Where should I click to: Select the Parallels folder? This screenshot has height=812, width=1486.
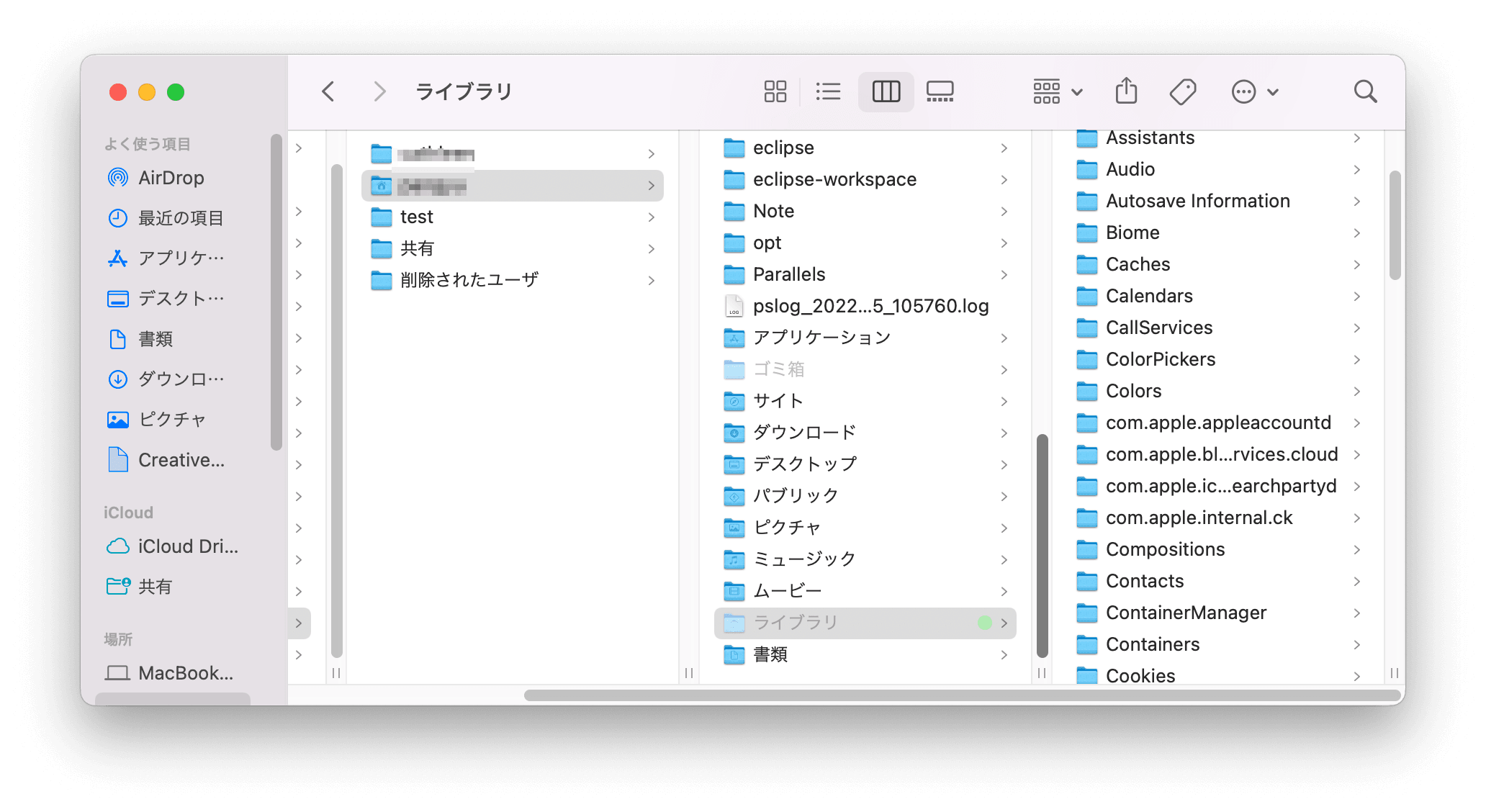pos(865,274)
